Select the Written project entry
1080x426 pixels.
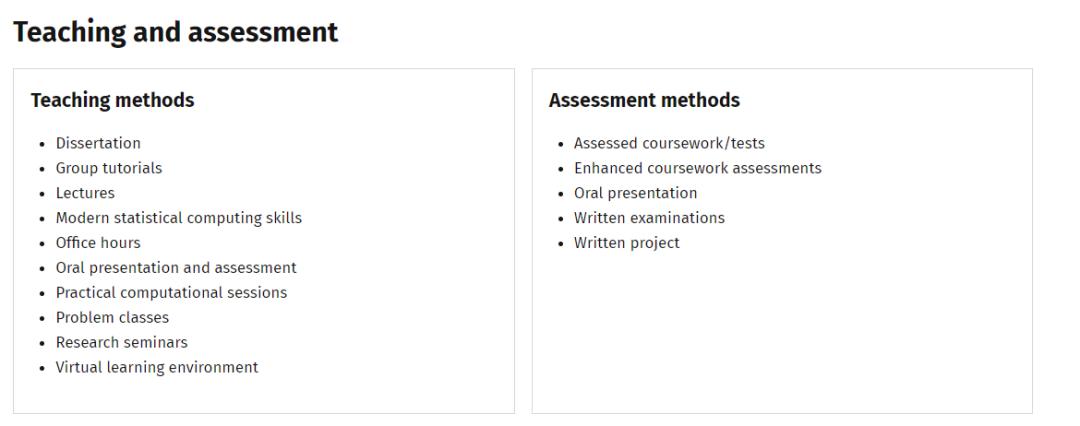coord(626,243)
